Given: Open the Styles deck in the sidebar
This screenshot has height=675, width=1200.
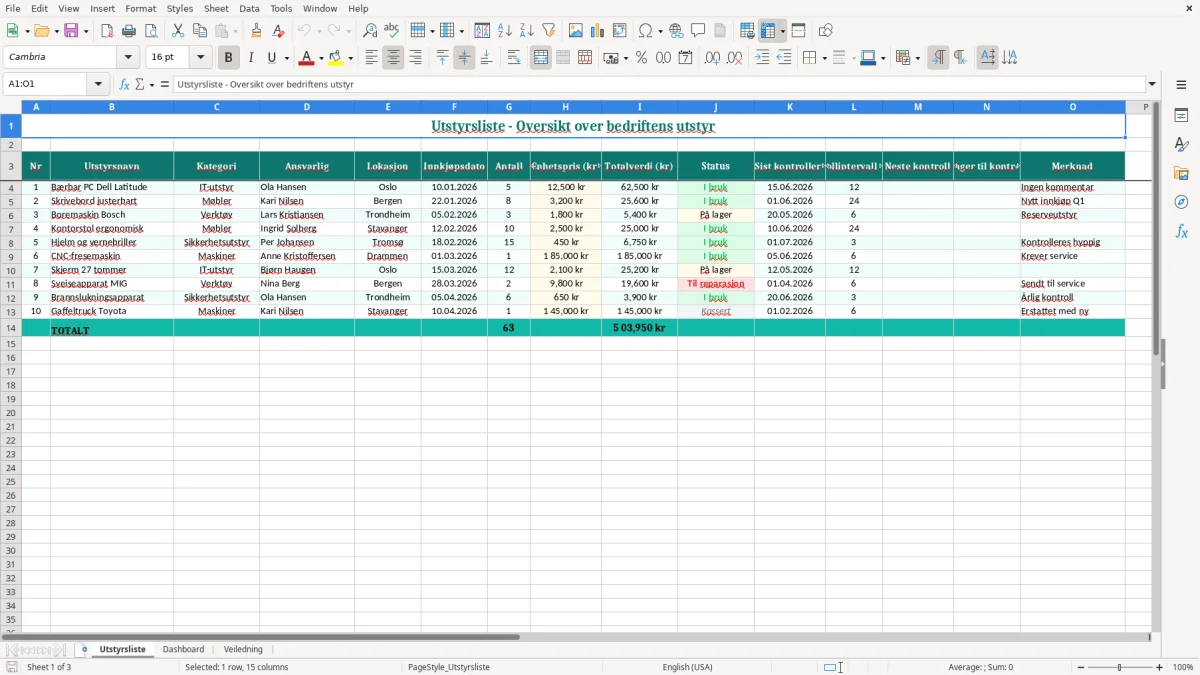Looking at the screenshot, I should [x=1181, y=145].
